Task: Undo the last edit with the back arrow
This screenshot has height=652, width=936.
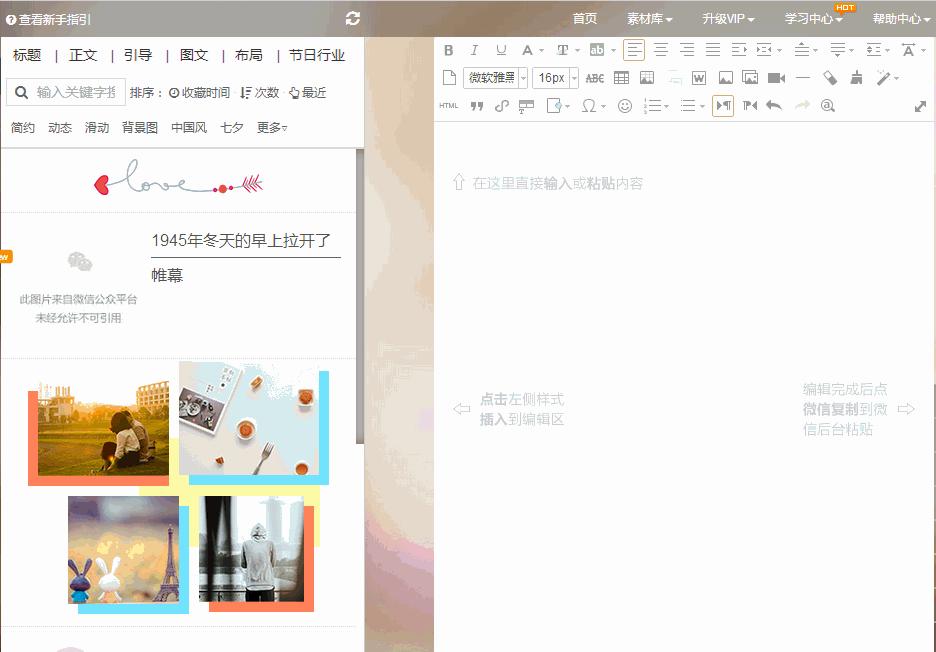Action: coord(772,104)
